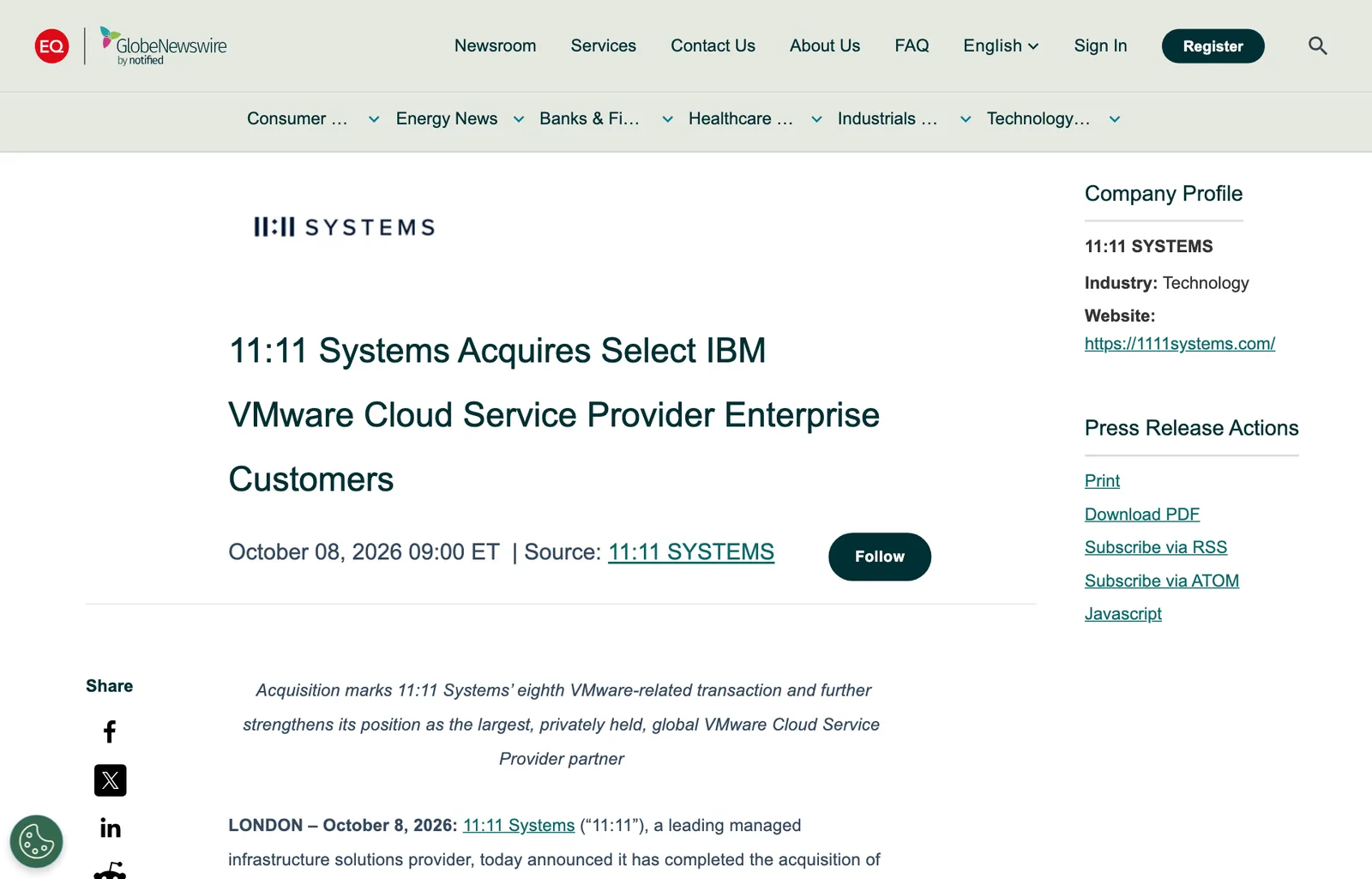Select the Healthcare category label
Screen dimensions: 1372x879
coord(741,118)
